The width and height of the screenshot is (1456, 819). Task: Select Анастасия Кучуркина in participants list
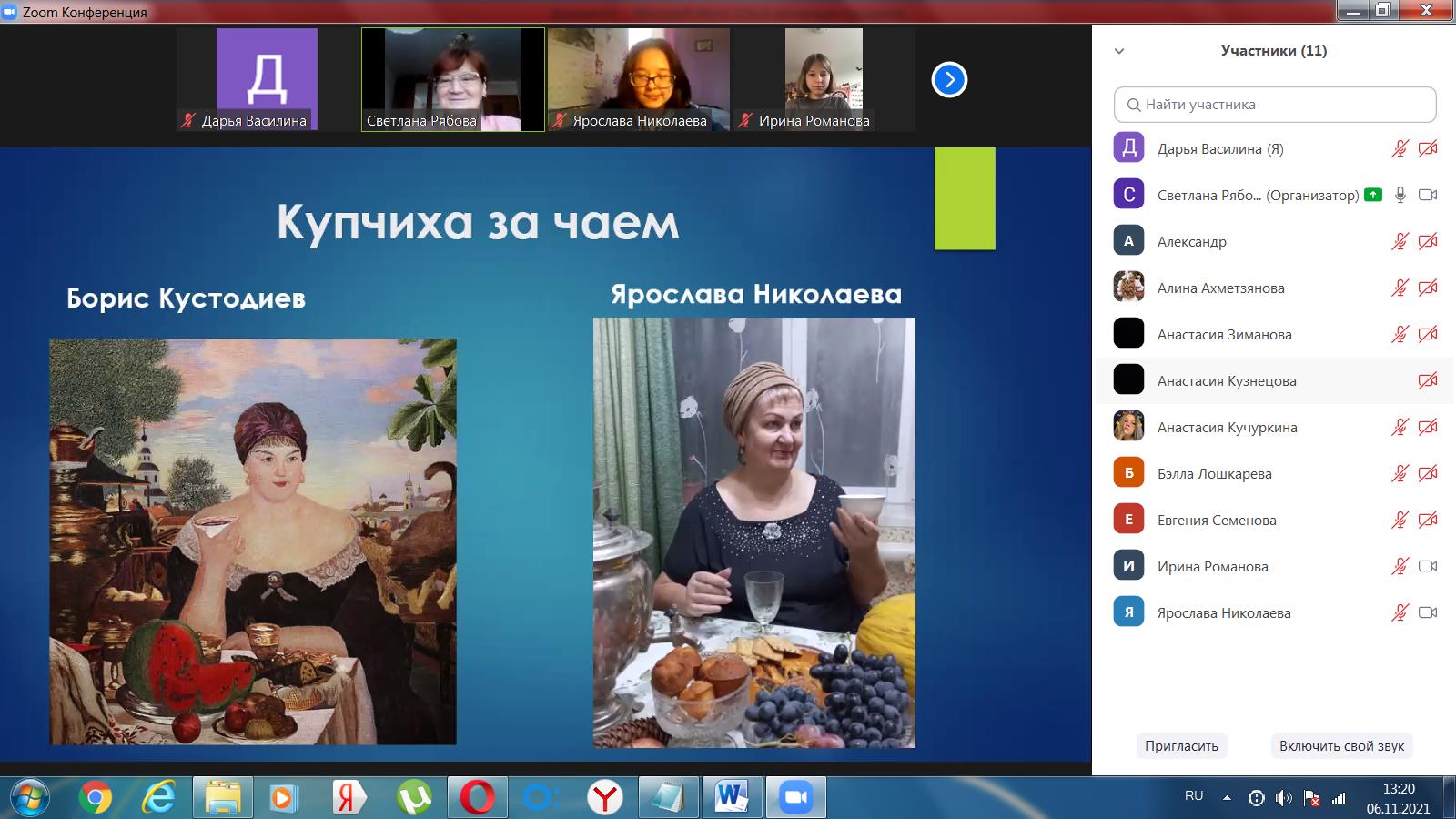click(1227, 427)
